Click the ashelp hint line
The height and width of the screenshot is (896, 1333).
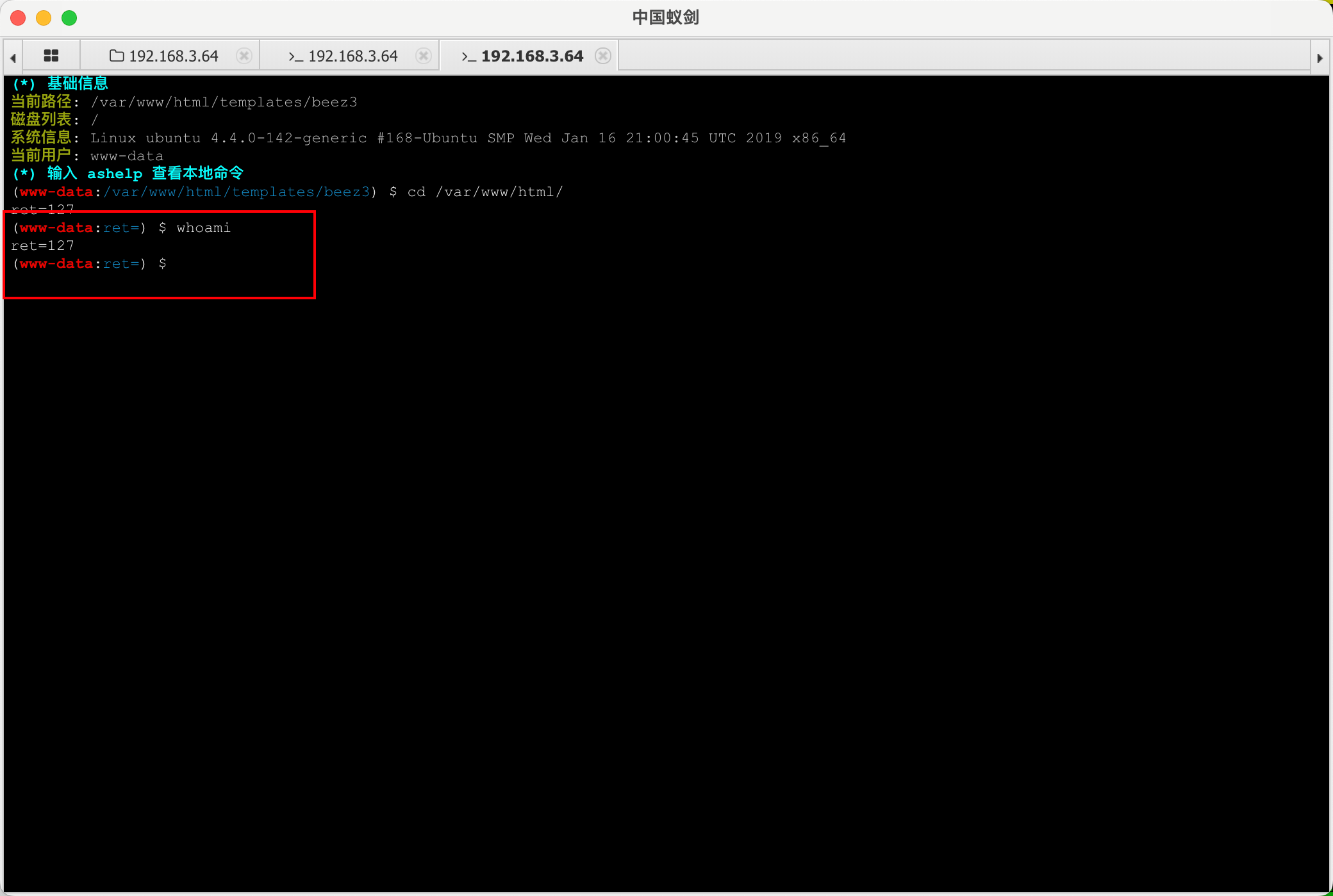coord(128,174)
